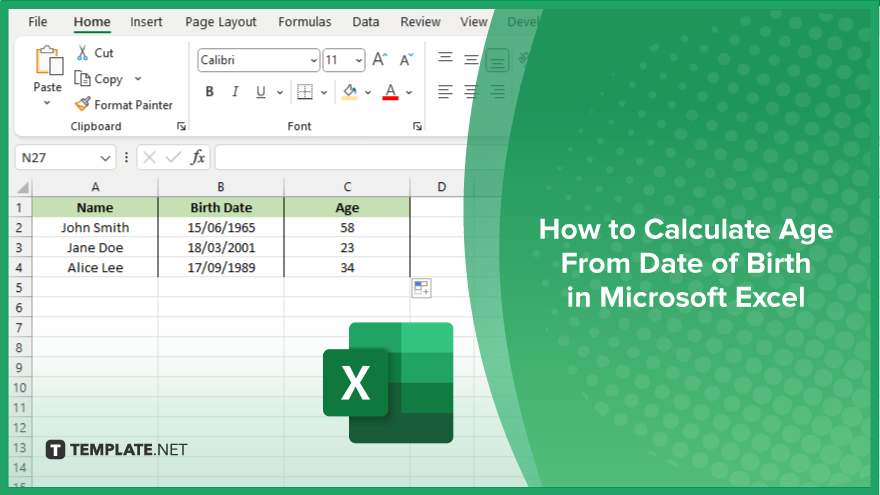
Task: Decrease font size with the smaller A
Action: (406, 59)
